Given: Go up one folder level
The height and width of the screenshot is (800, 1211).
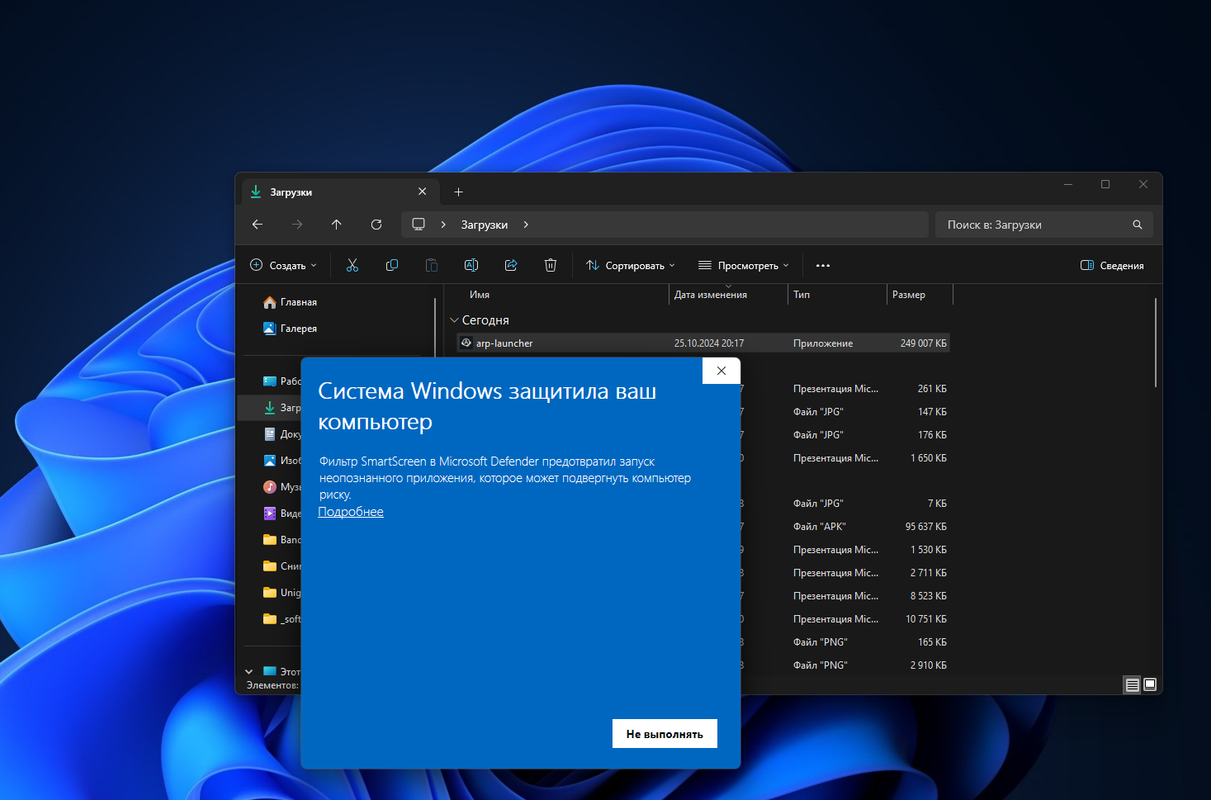Looking at the screenshot, I should click(336, 225).
